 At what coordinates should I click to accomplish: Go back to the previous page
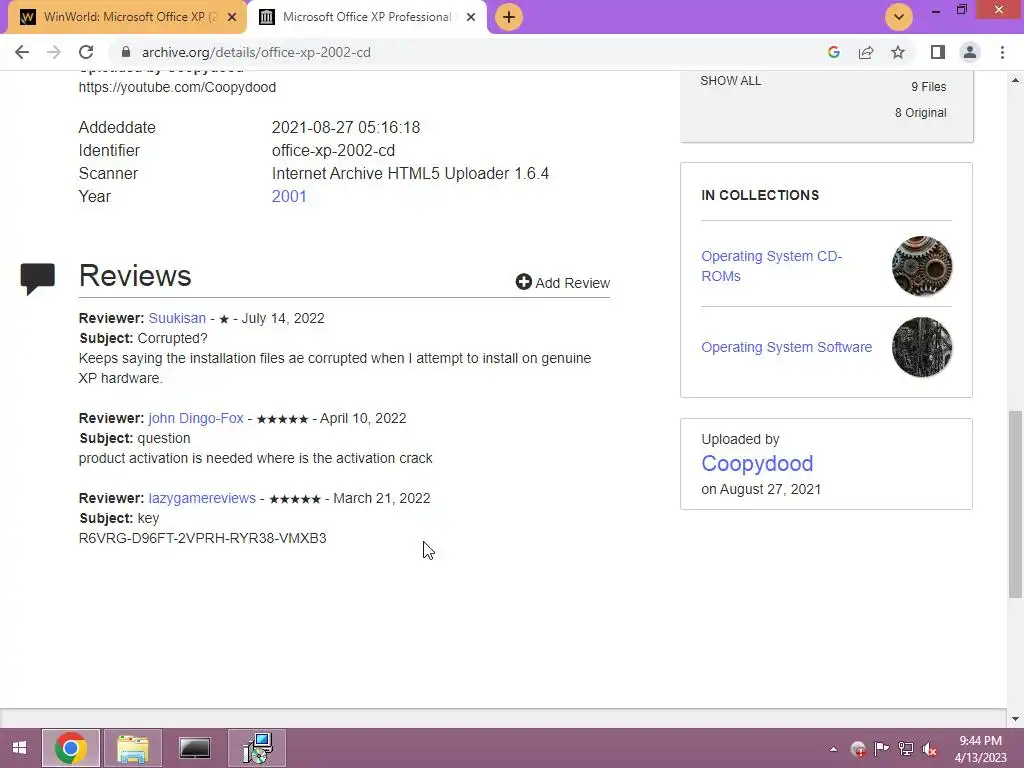click(22, 52)
